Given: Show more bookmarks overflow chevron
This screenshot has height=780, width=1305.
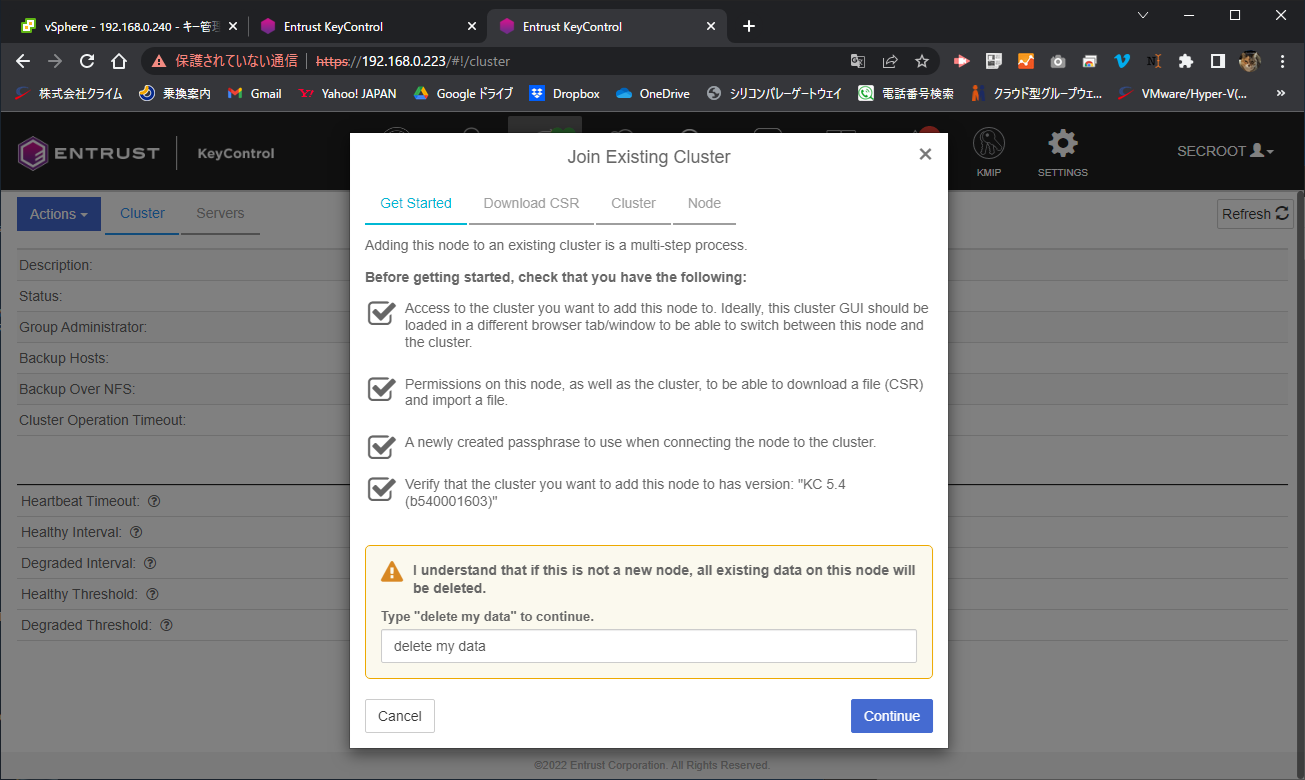Looking at the screenshot, I should 1281,93.
